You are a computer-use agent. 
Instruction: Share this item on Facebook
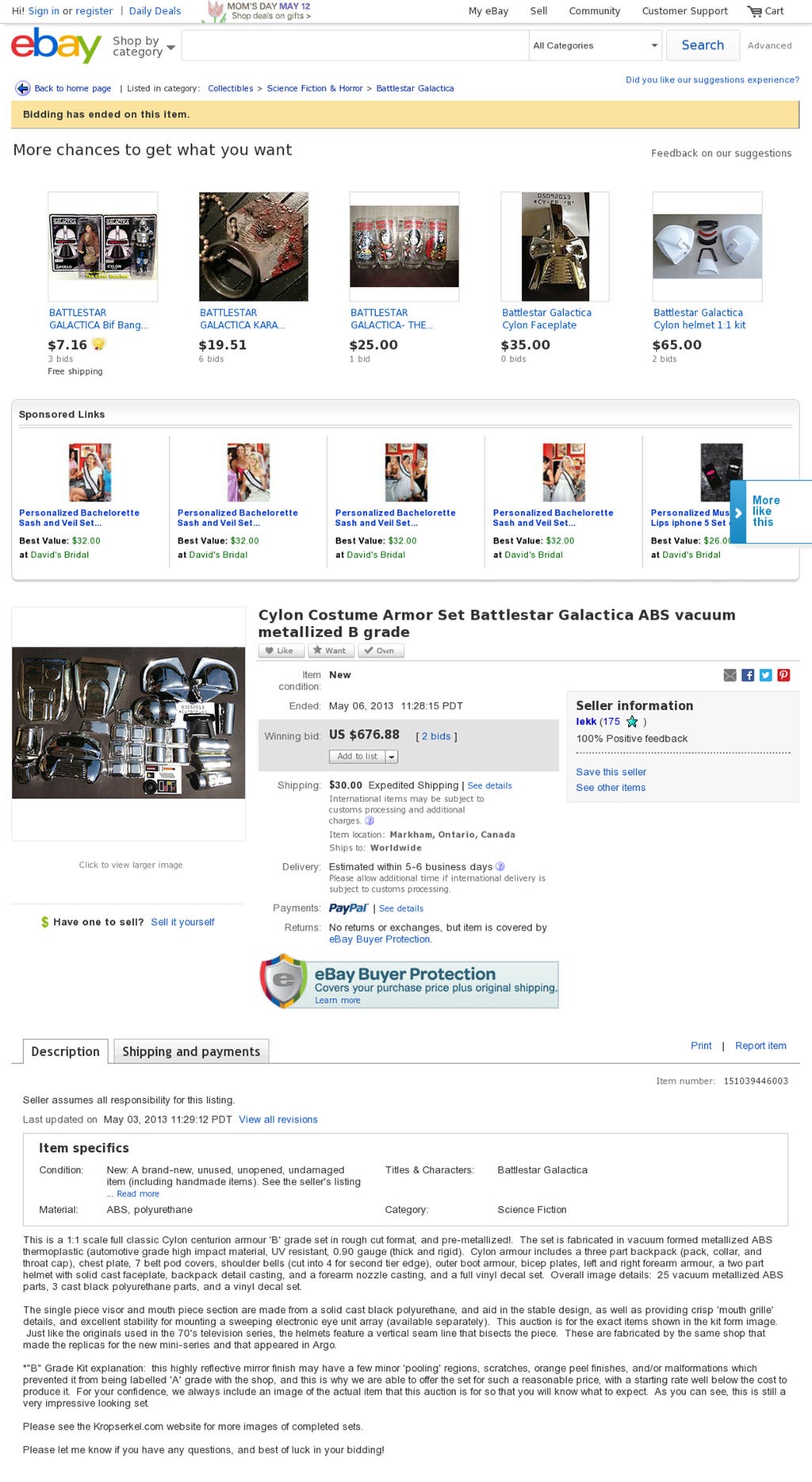pyautogui.click(x=748, y=675)
